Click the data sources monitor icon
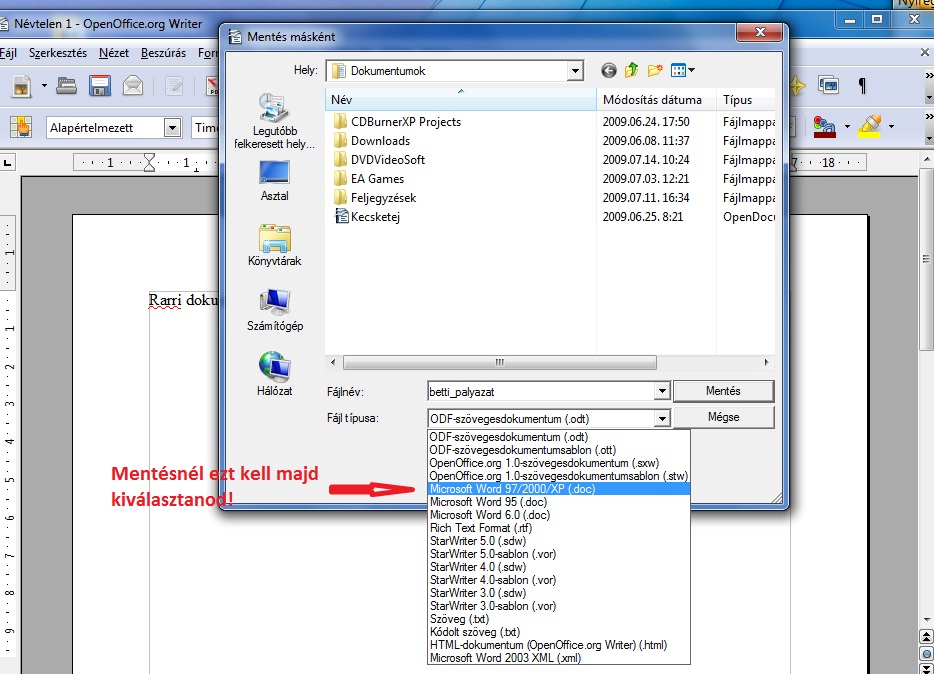 coord(829,86)
